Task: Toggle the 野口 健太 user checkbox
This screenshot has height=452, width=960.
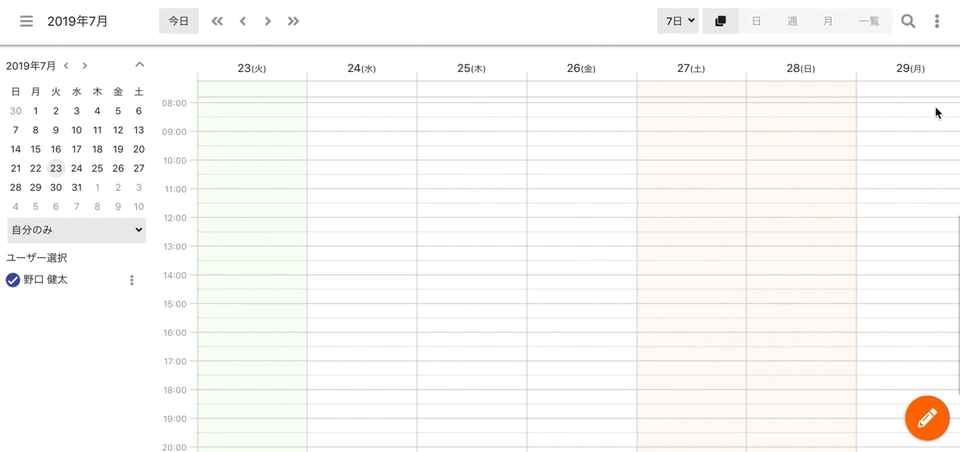Action: click(x=13, y=280)
